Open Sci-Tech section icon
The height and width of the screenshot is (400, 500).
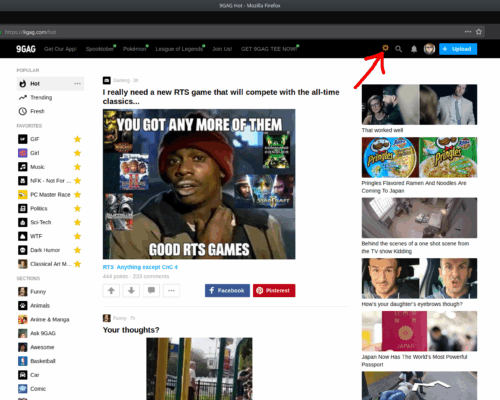point(22,222)
